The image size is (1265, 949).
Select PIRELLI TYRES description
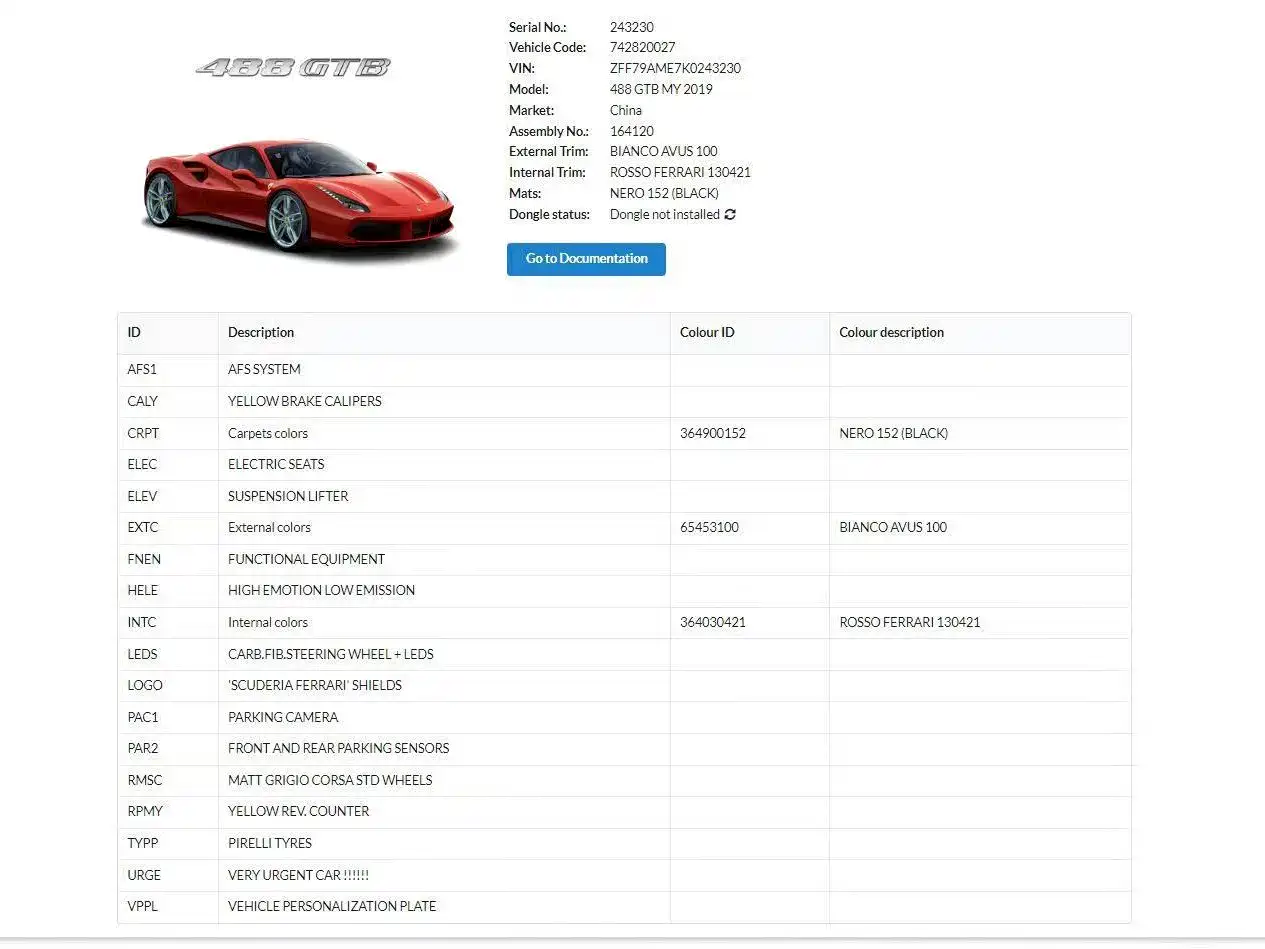coord(270,844)
